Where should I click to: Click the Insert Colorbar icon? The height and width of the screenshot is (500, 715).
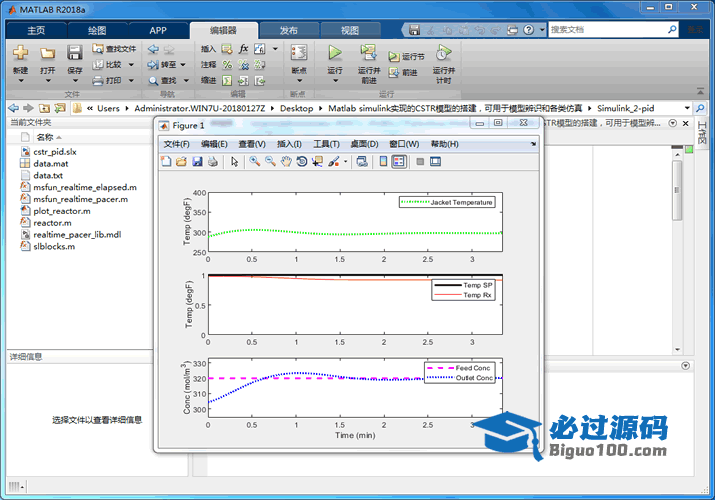click(383, 161)
